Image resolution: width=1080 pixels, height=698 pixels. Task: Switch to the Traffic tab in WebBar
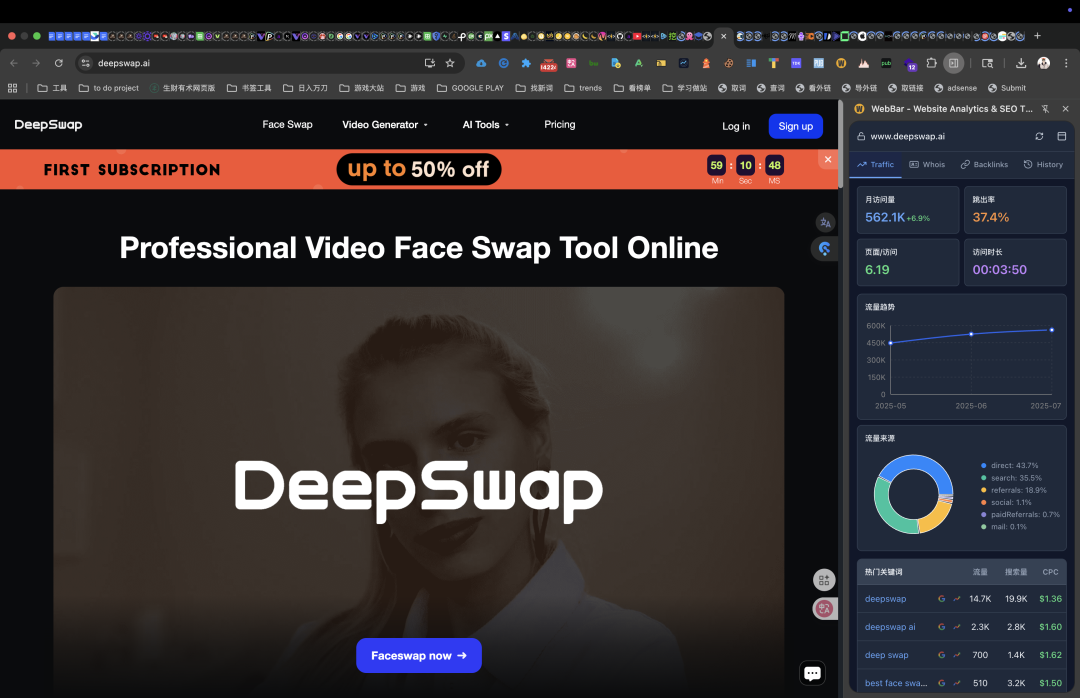pyautogui.click(x=875, y=165)
